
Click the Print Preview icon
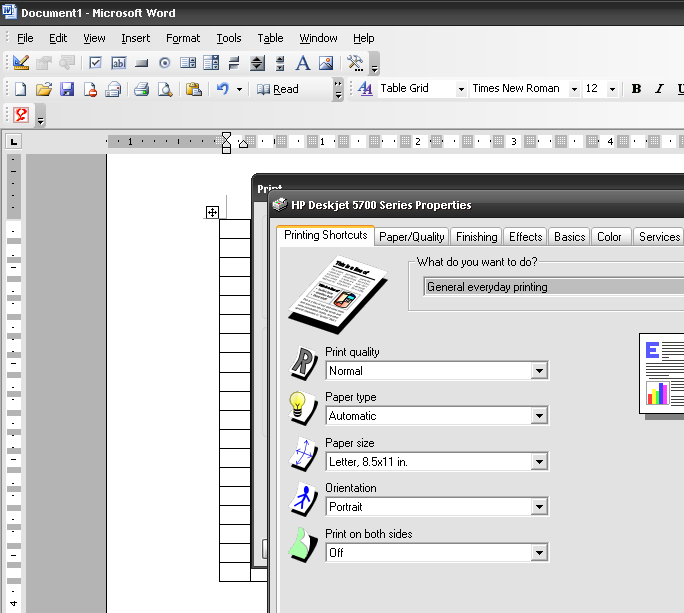coord(164,89)
